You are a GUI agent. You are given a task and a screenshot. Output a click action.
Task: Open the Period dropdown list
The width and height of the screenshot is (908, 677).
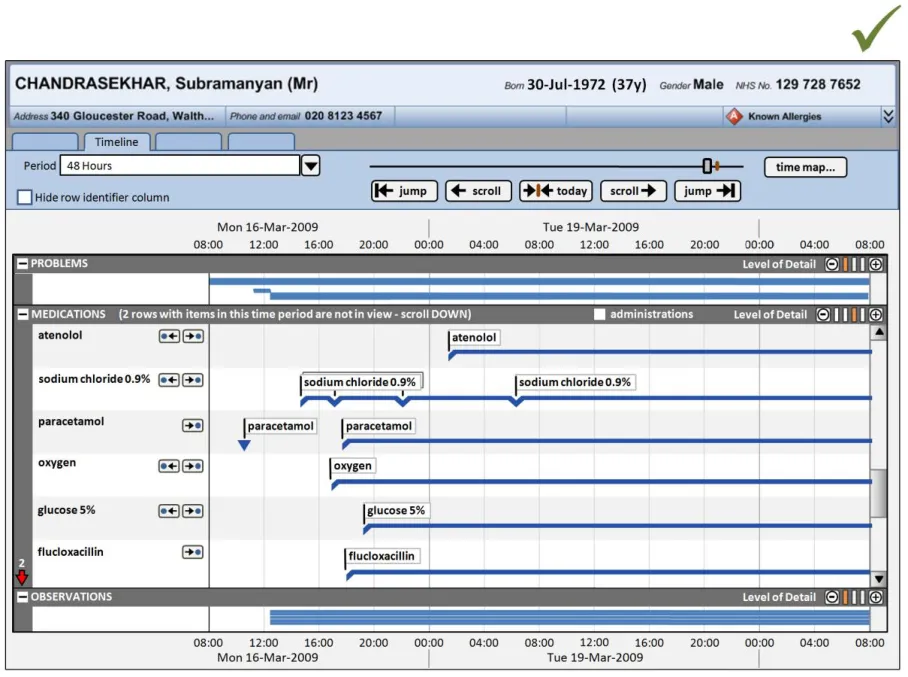pyautogui.click(x=311, y=166)
